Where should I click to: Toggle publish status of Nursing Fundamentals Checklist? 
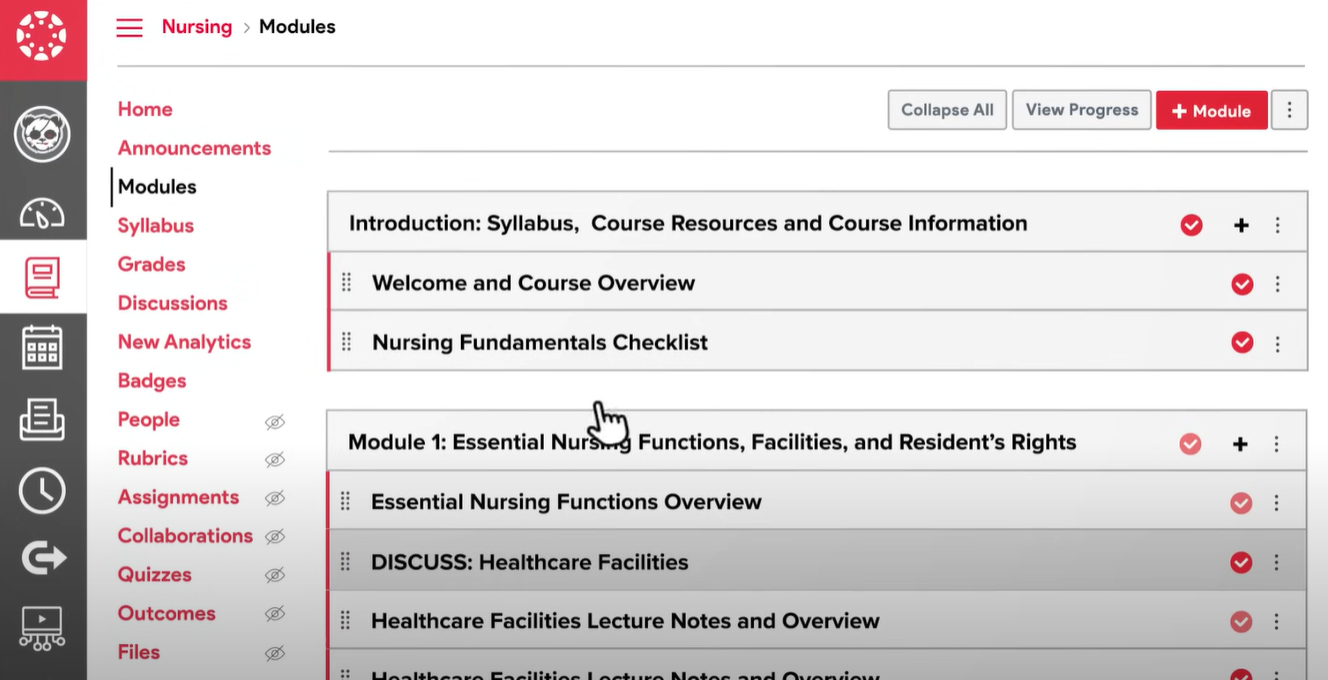pyautogui.click(x=1242, y=343)
